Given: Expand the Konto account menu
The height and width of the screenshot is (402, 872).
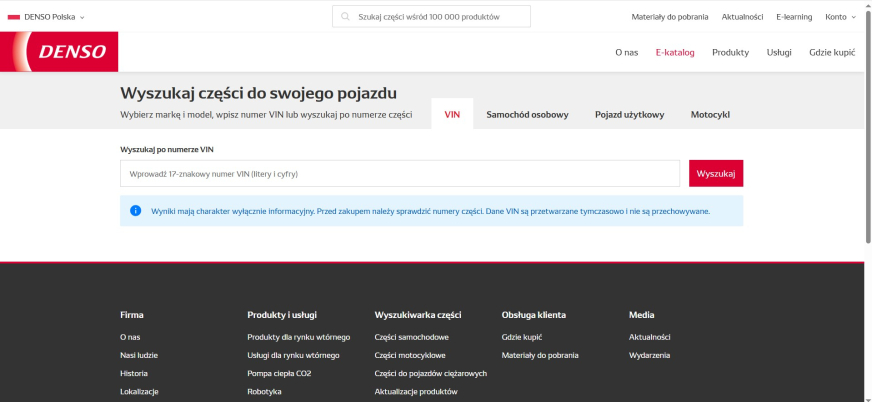Looking at the screenshot, I should coord(840,17).
